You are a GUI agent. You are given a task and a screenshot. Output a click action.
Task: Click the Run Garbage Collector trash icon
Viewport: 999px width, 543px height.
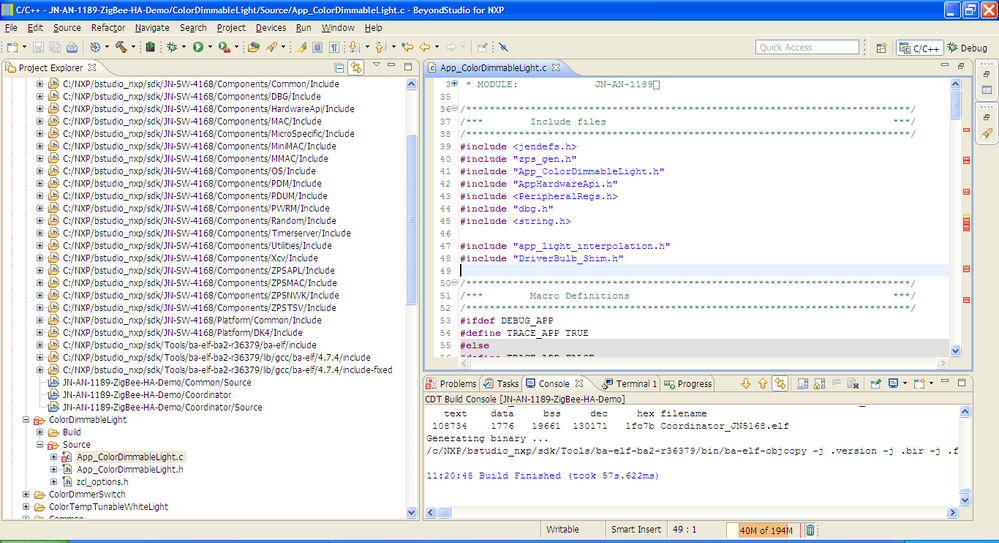pos(810,530)
